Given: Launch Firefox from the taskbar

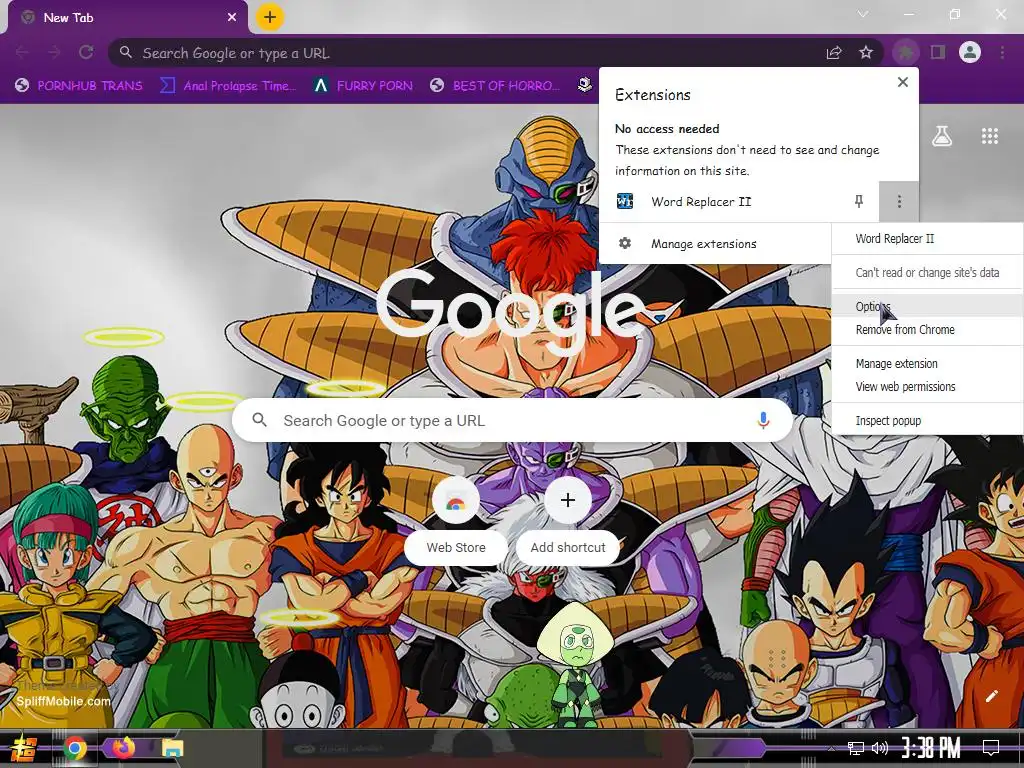Looking at the screenshot, I should coord(123,748).
